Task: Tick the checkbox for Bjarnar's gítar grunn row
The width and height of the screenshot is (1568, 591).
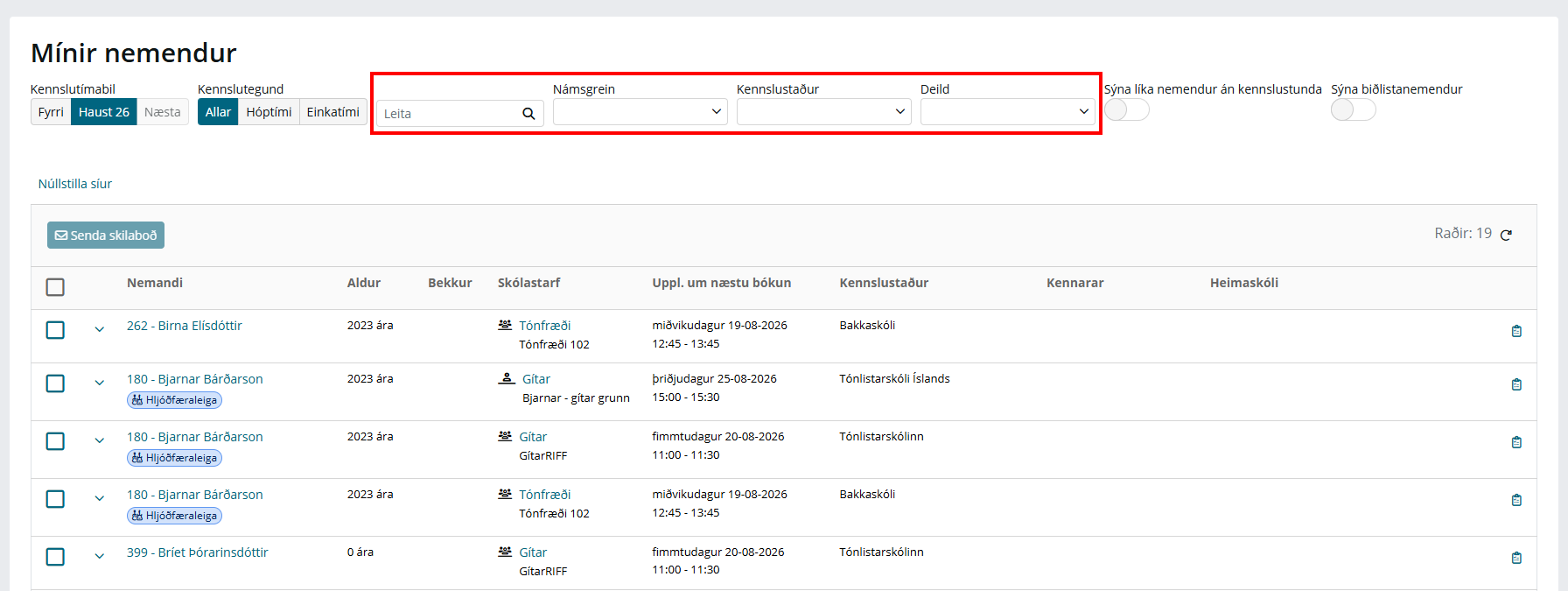Action: point(55,383)
